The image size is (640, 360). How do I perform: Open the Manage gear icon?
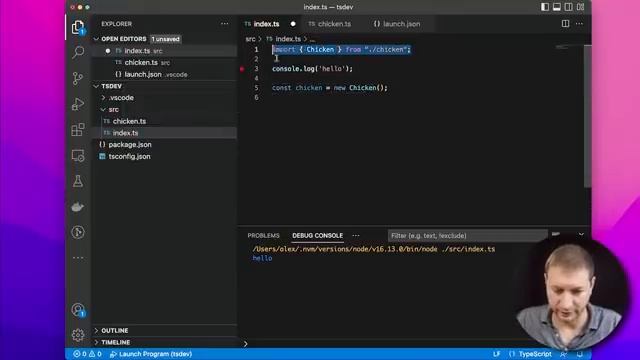(x=78, y=335)
